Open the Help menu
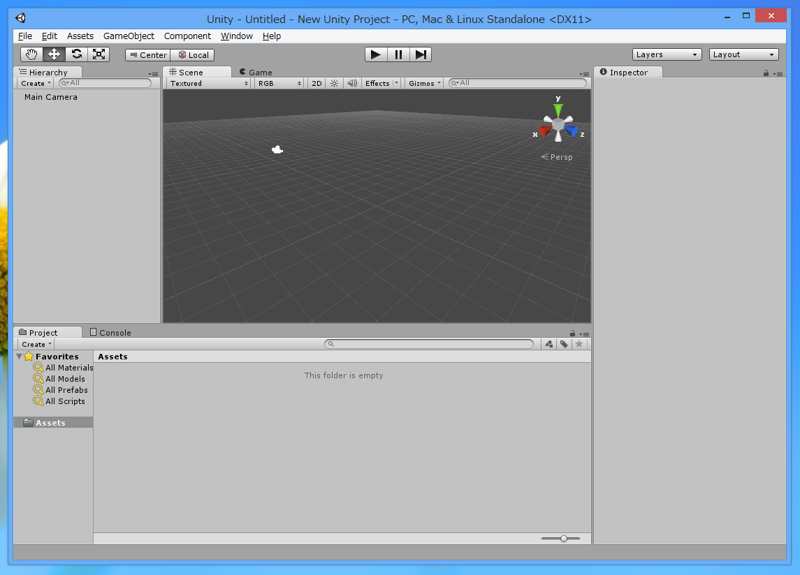Viewport: 800px width, 575px height. [271, 36]
